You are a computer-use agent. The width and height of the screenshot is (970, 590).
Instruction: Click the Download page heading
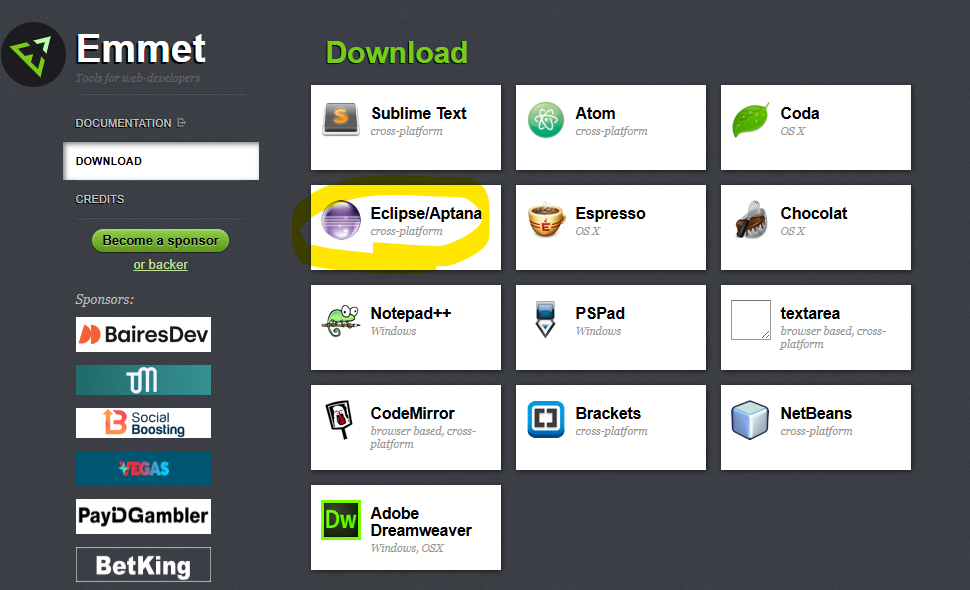(x=397, y=53)
